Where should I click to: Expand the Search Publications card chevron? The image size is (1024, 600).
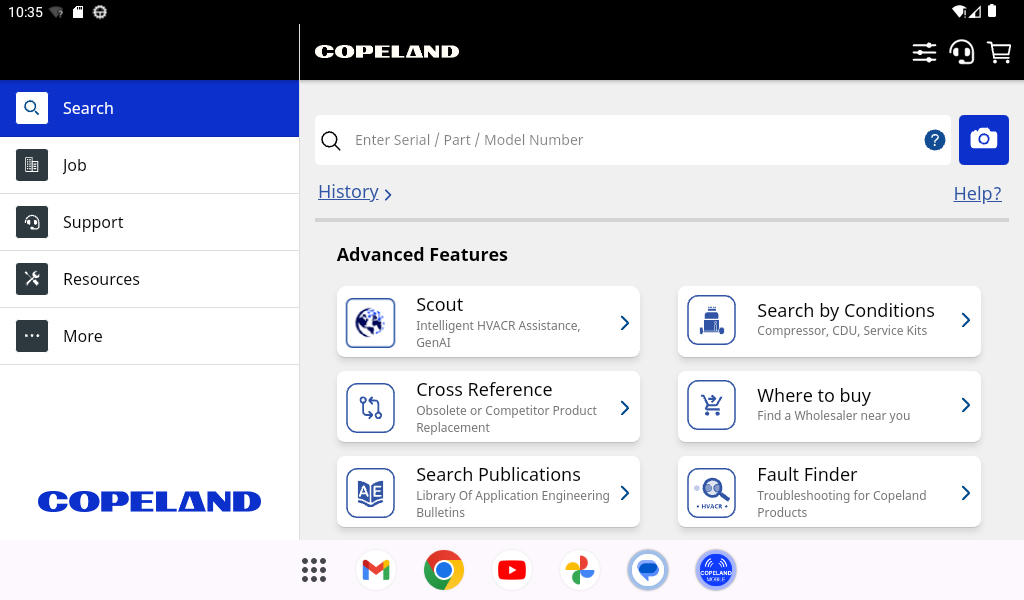pos(625,493)
